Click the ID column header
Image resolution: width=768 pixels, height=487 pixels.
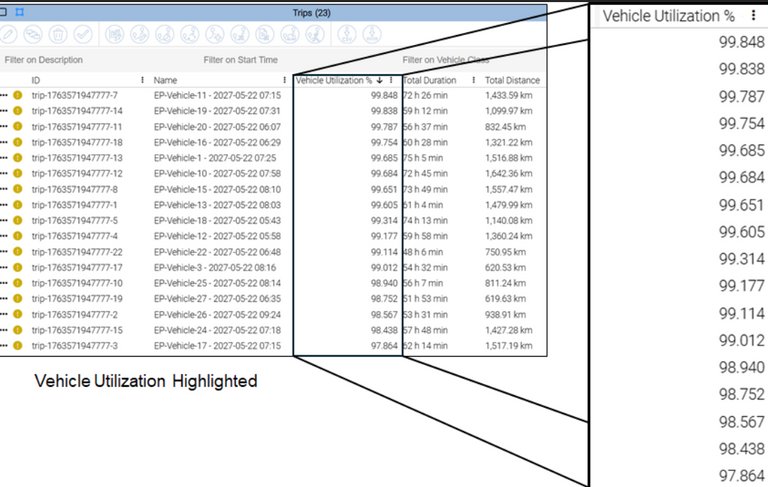tap(36, 80)
